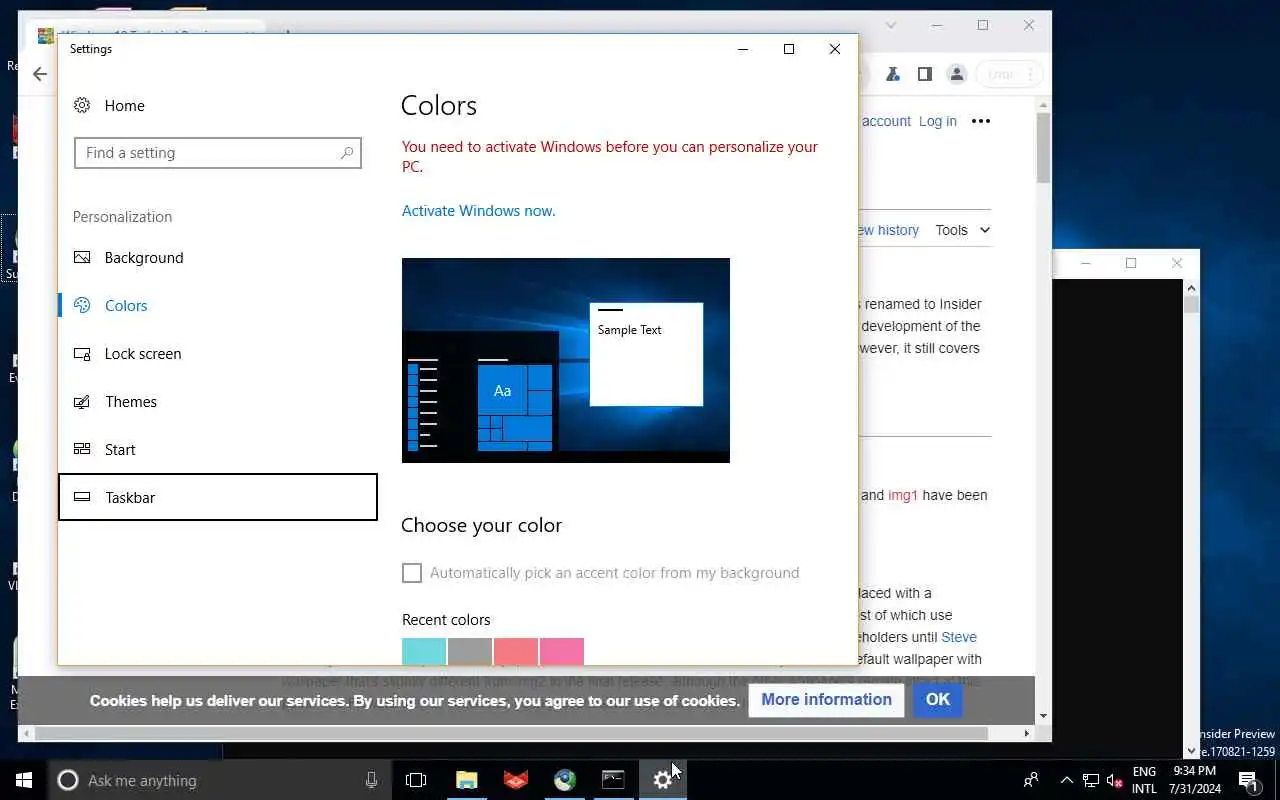The image size is (1280, 800).
Task: Expand the Tools dropdown on wiki page
Action: (963, 230)
